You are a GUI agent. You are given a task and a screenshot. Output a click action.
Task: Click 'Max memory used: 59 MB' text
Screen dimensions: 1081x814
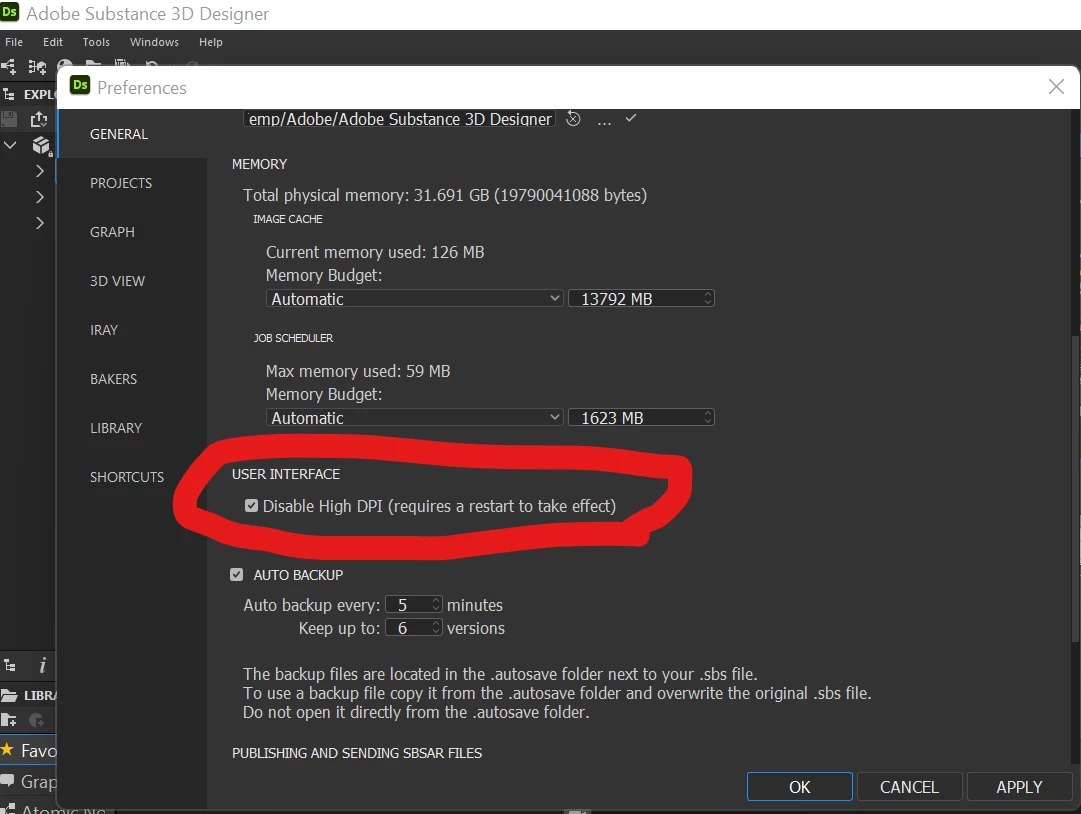(x=358, y=372)
